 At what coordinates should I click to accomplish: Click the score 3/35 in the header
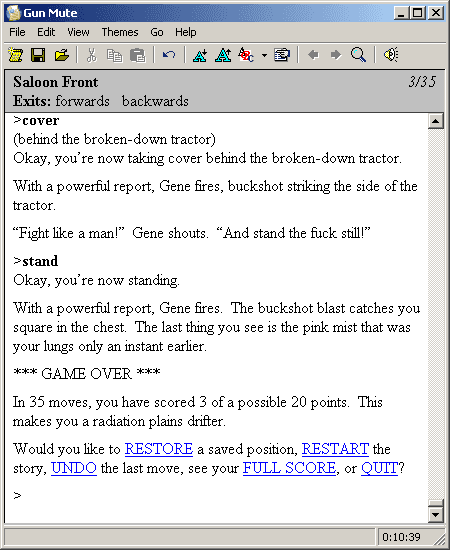tap(422, 82)
